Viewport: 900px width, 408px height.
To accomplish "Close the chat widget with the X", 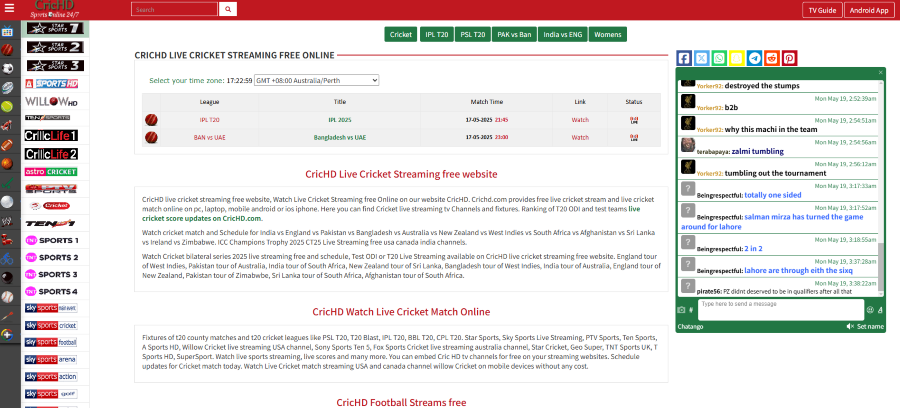I will [880, 72].
